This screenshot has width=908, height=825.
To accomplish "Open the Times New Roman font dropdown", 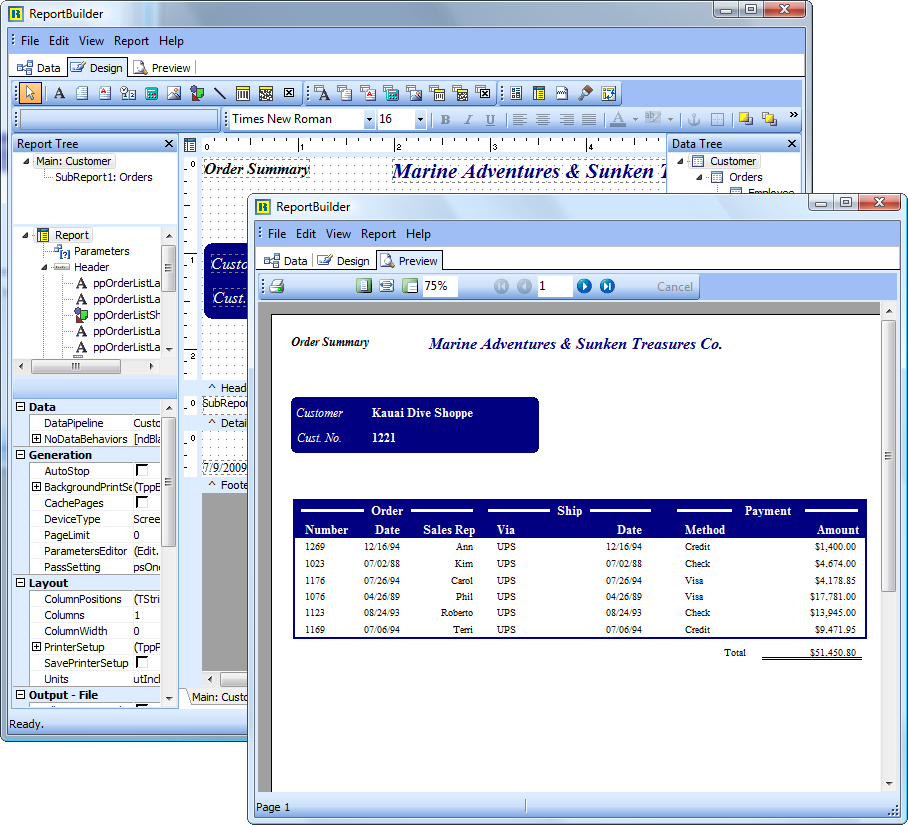I will click(x=369, y=120).
